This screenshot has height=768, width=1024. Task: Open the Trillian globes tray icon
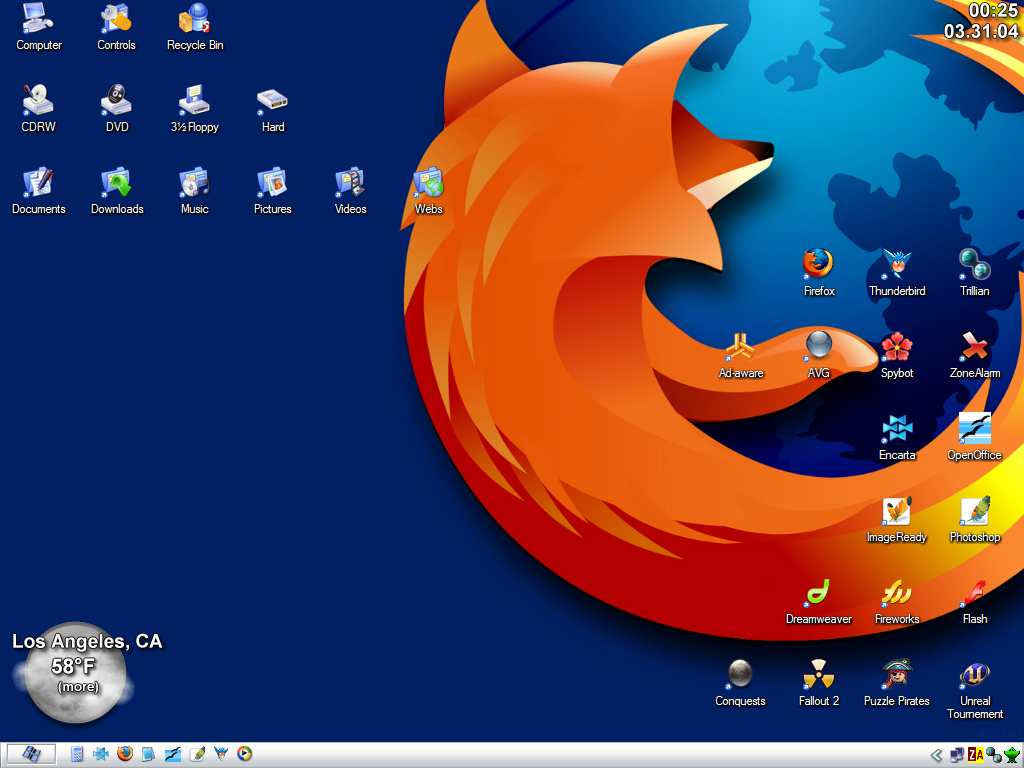point(993,756)
